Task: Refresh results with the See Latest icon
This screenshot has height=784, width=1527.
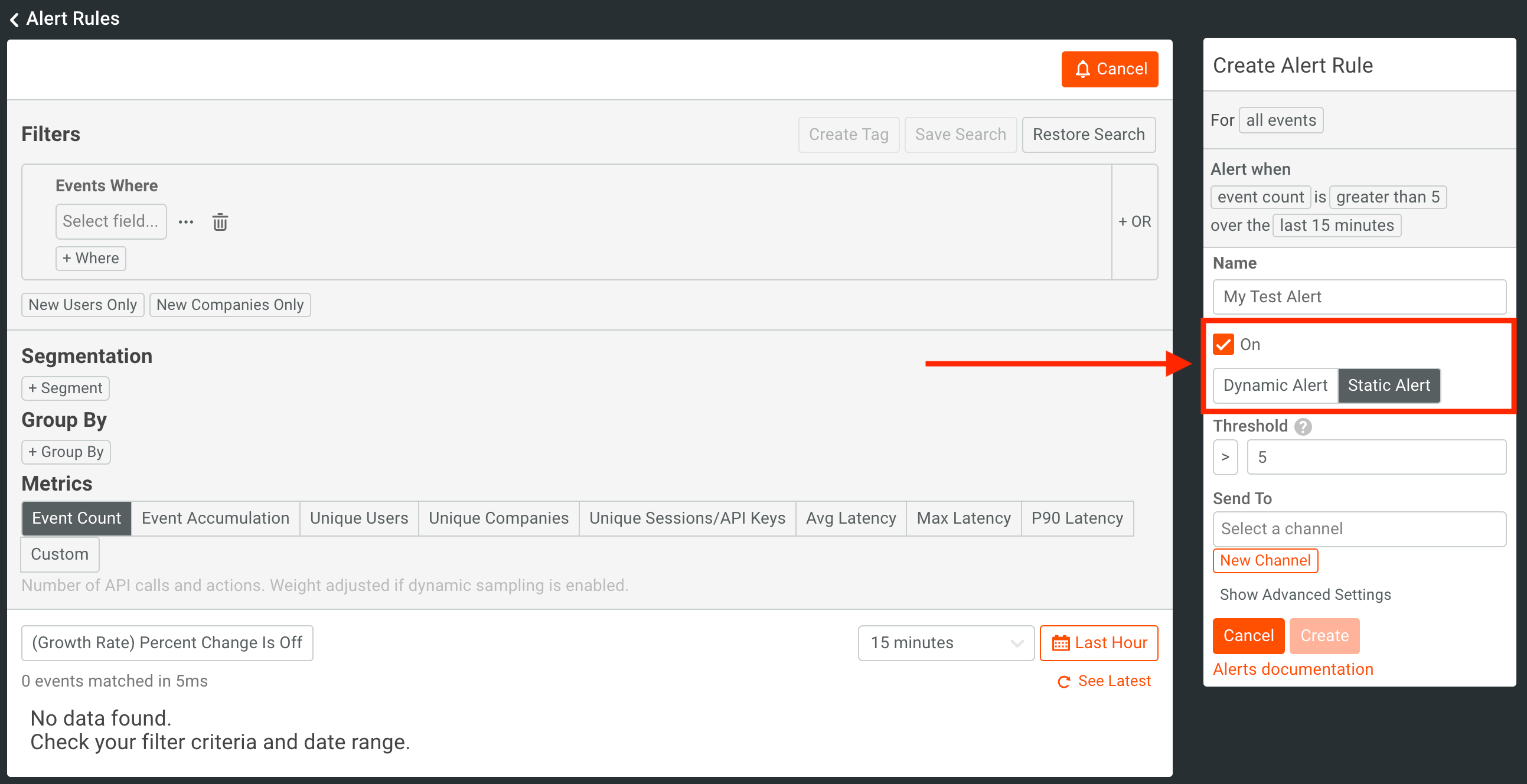Action: point(1064,680)
